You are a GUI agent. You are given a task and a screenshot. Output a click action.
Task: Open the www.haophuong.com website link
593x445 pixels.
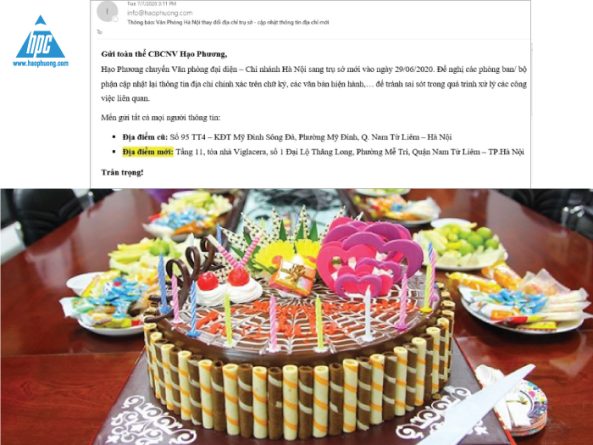click(40, 64)
